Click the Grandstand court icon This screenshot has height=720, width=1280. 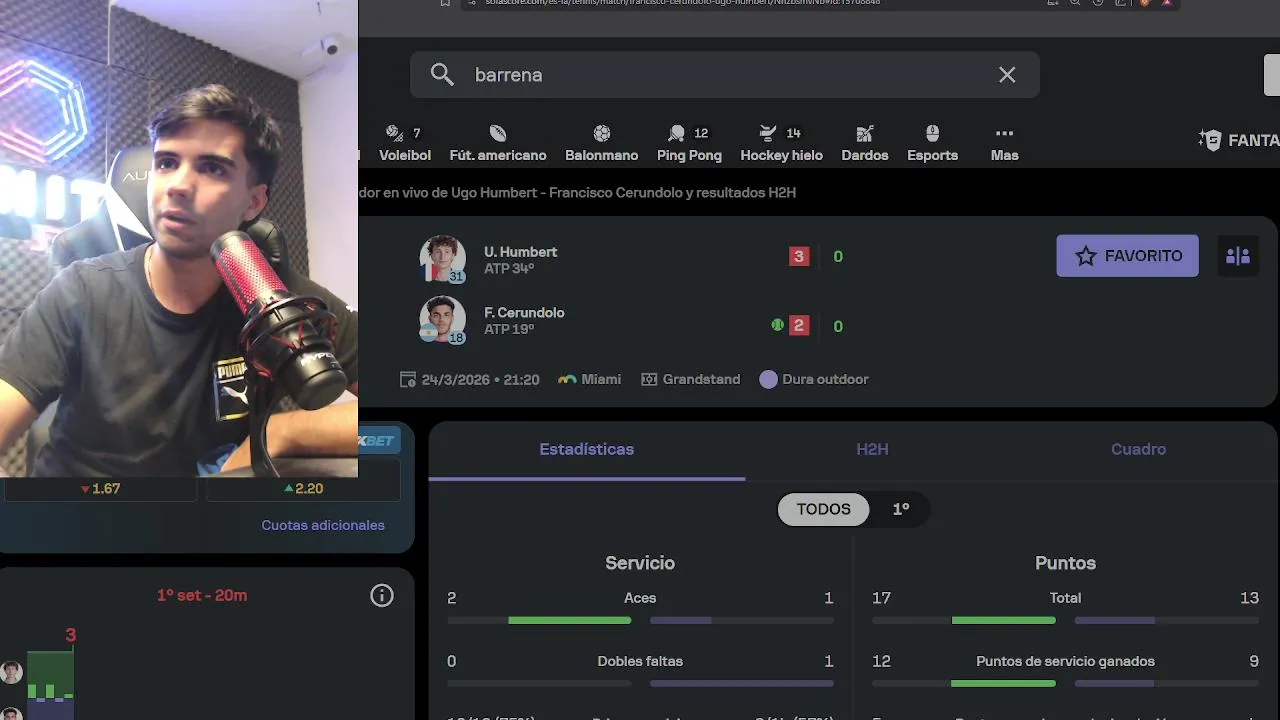[649, 379]
